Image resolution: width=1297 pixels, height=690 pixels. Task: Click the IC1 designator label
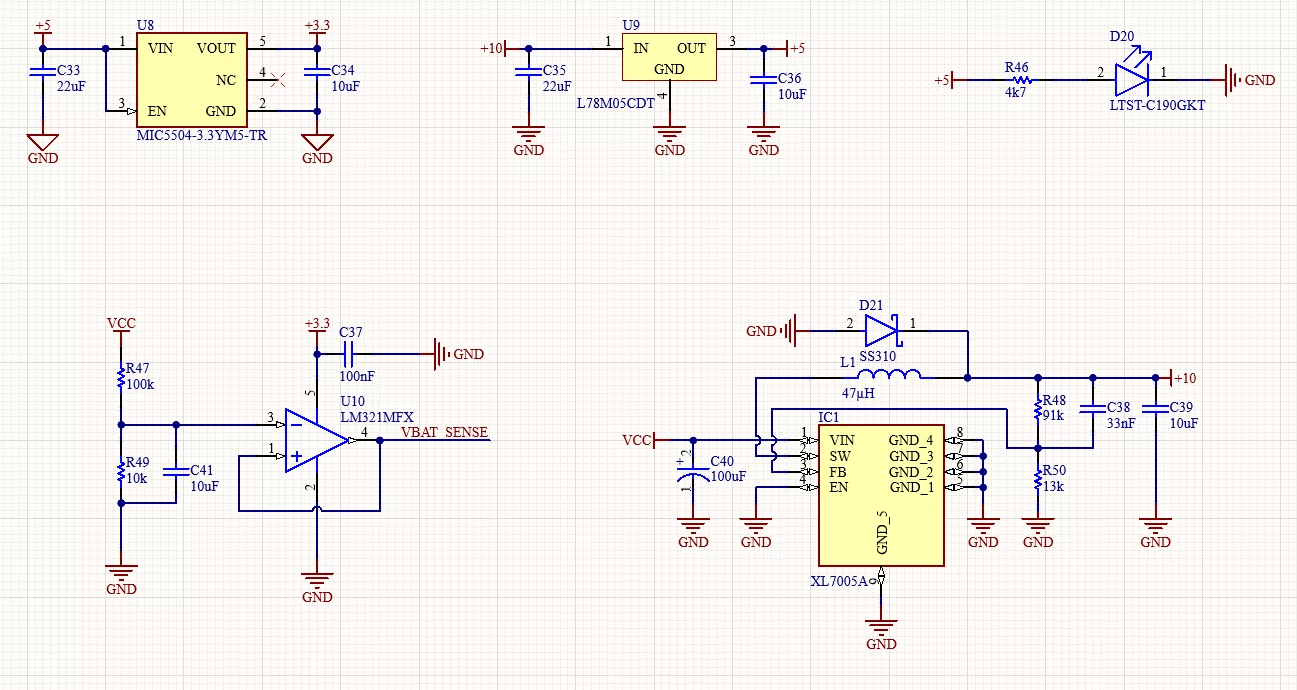pos(828,416)
